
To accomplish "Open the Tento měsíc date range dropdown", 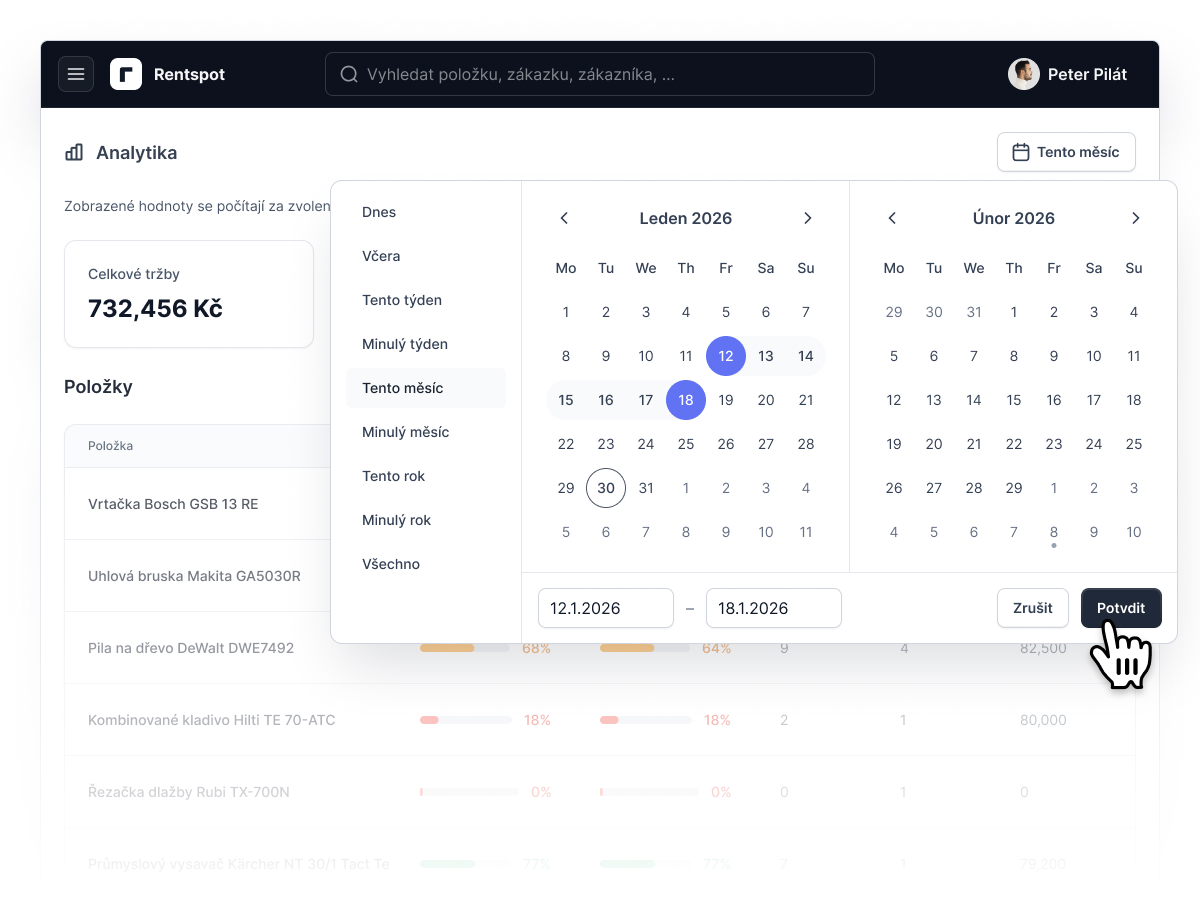I will (x=1066, y=152).
